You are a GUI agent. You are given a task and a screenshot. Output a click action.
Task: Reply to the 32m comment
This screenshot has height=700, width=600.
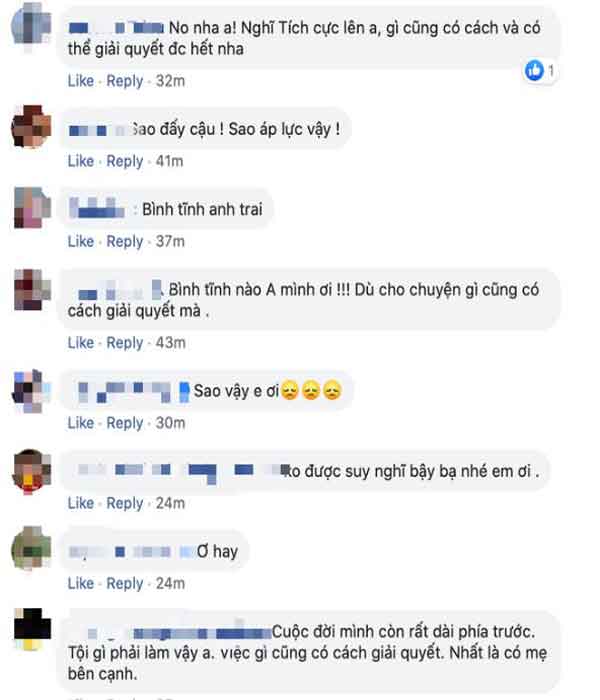[x=125, y=81]
